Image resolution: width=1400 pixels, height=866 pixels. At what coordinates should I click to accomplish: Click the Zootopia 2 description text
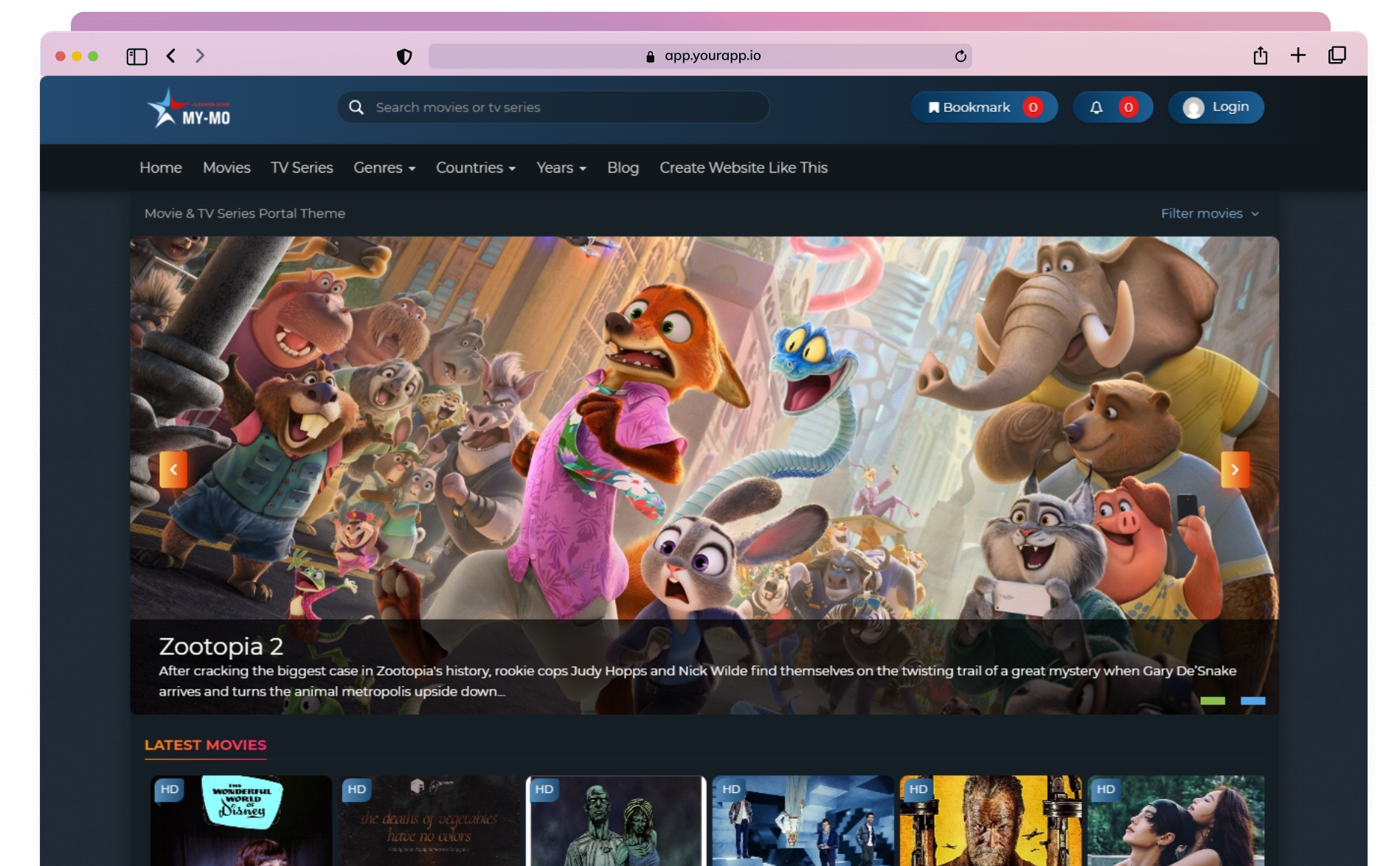[697, 681]
